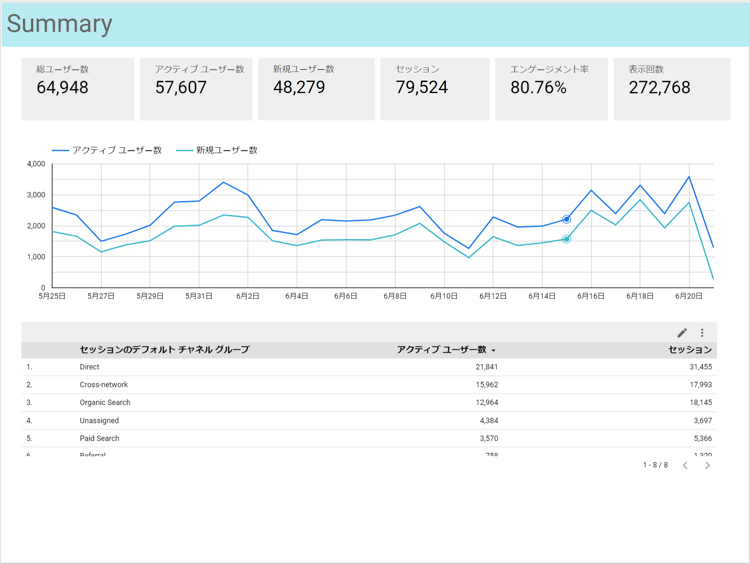
Task: Click the highlighted dark blue data point marker
Action: tap(566, 219)
